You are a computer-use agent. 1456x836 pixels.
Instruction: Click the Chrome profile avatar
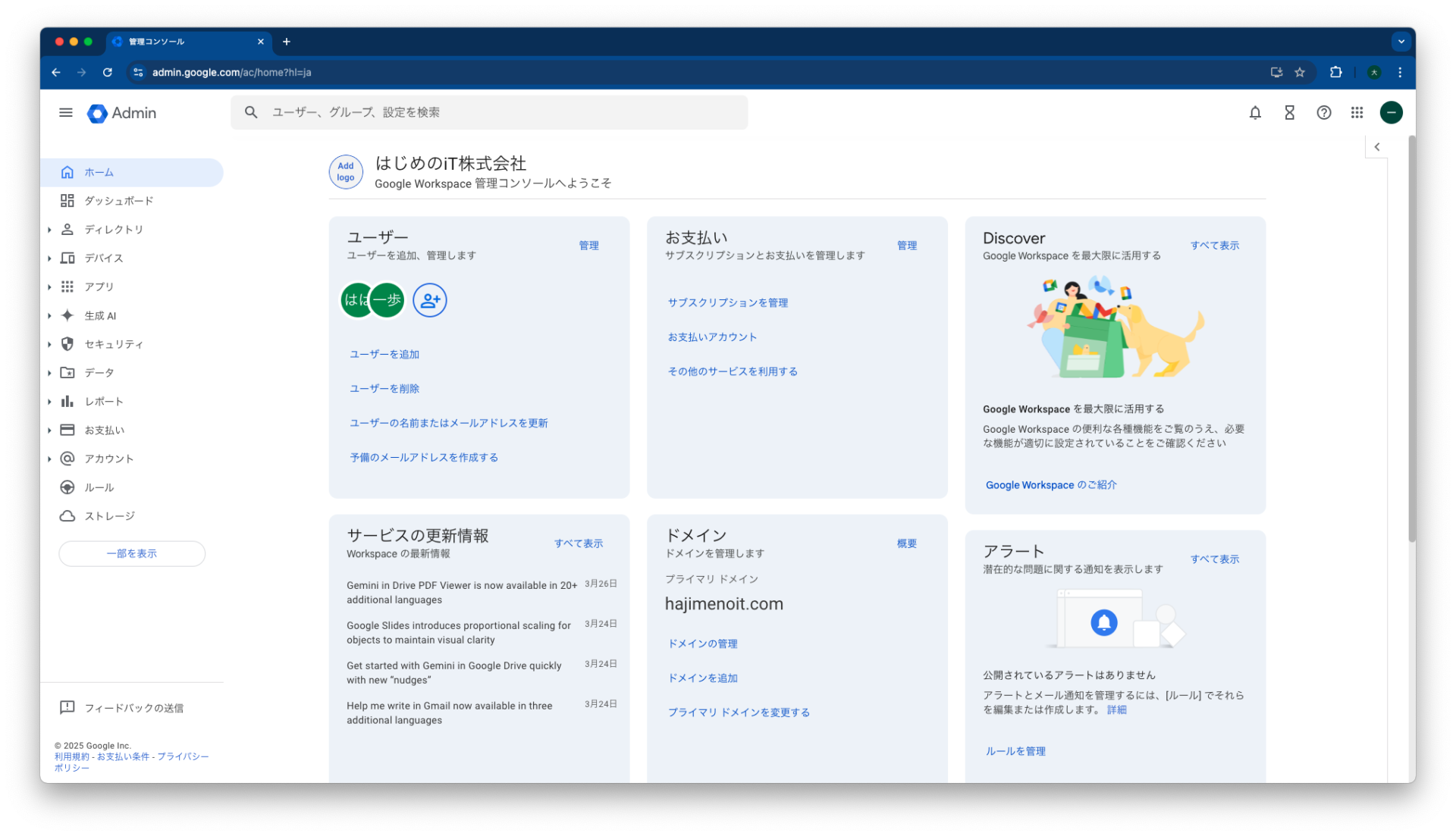(1374, 72)
